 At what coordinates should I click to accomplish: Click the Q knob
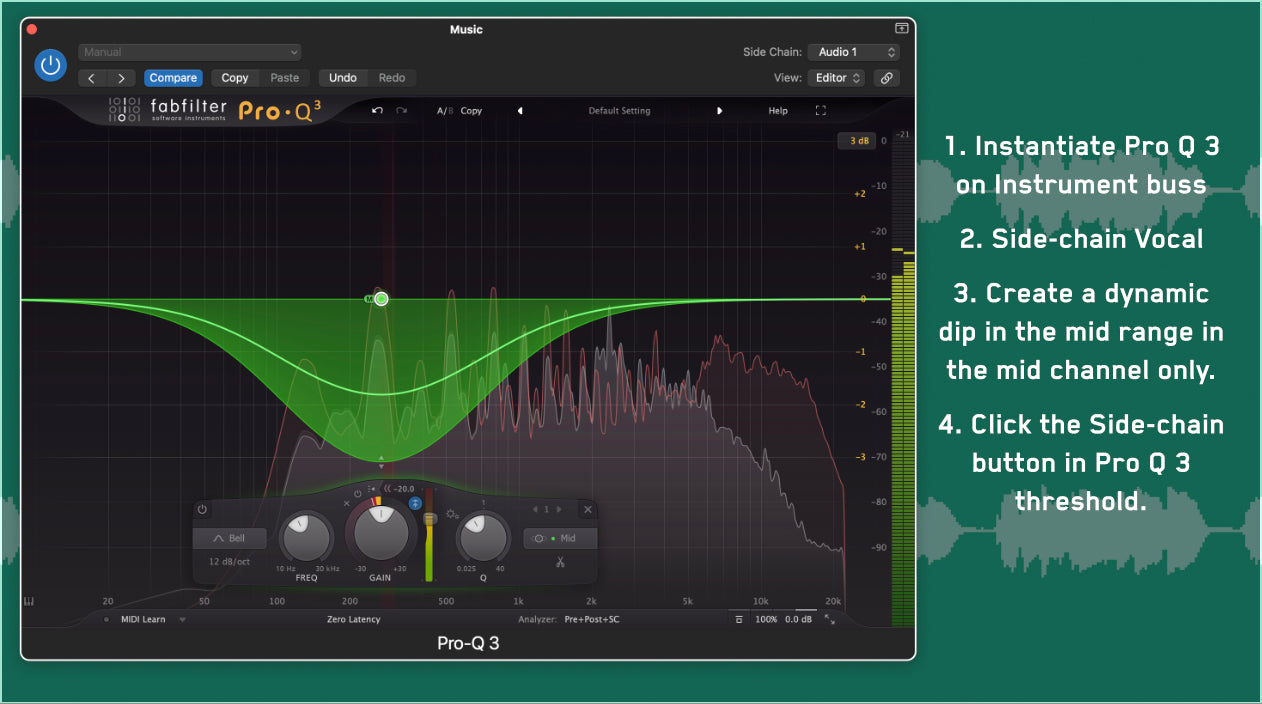pos(483,537)
